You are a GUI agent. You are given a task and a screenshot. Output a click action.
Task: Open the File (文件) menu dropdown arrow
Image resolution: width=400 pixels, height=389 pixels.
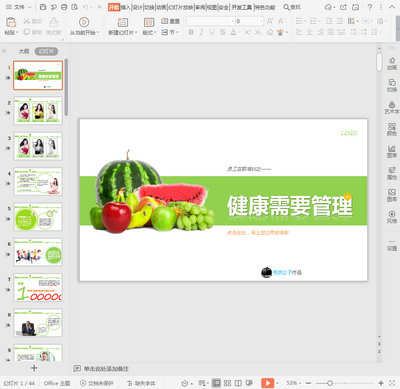pos(29,7)
